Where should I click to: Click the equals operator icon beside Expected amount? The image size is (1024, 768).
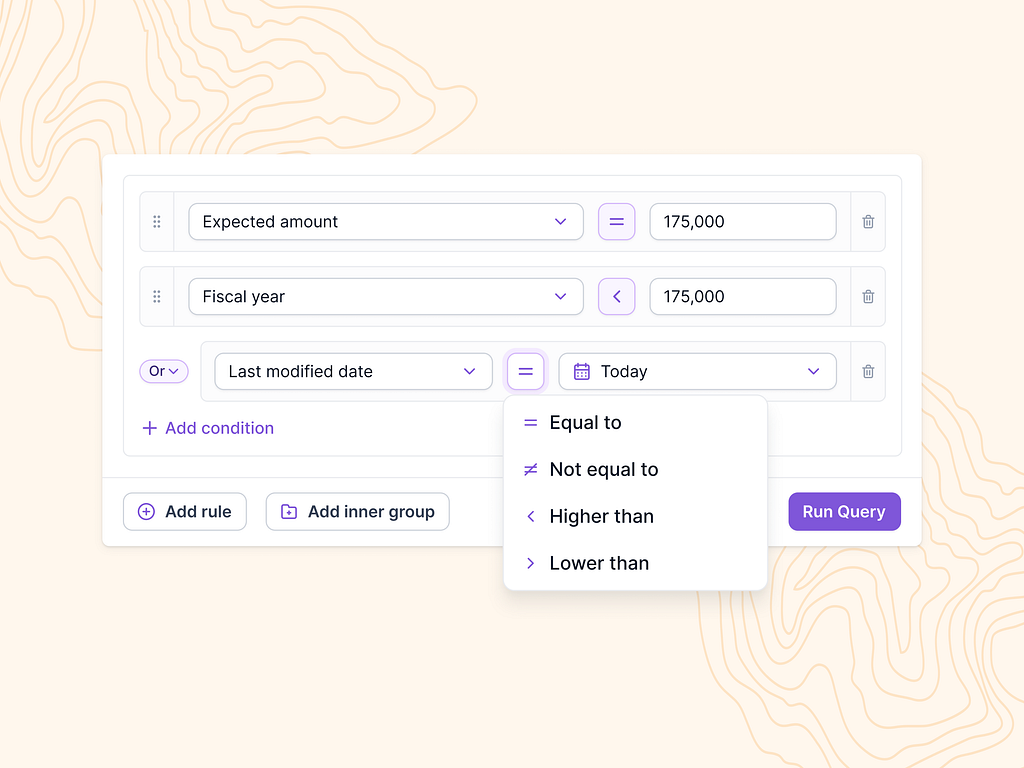pyautogui.click(x=616, y=221)
